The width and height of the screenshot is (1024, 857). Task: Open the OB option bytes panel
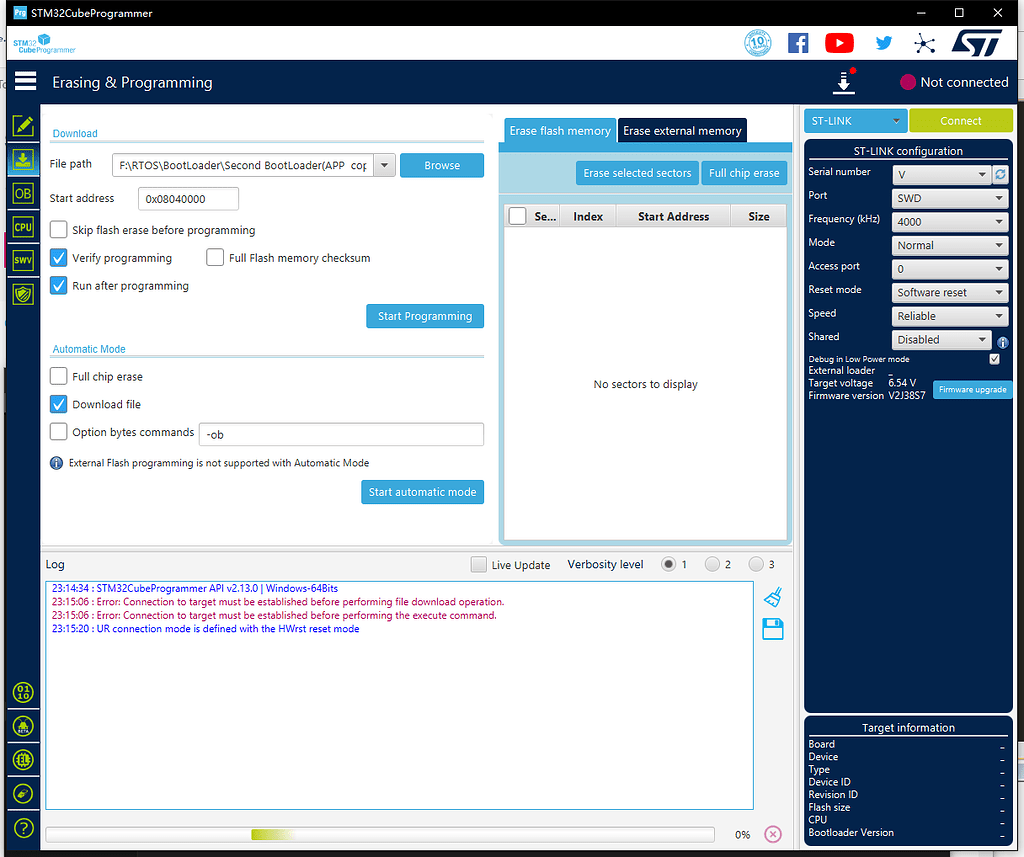[x=23, y=193]
